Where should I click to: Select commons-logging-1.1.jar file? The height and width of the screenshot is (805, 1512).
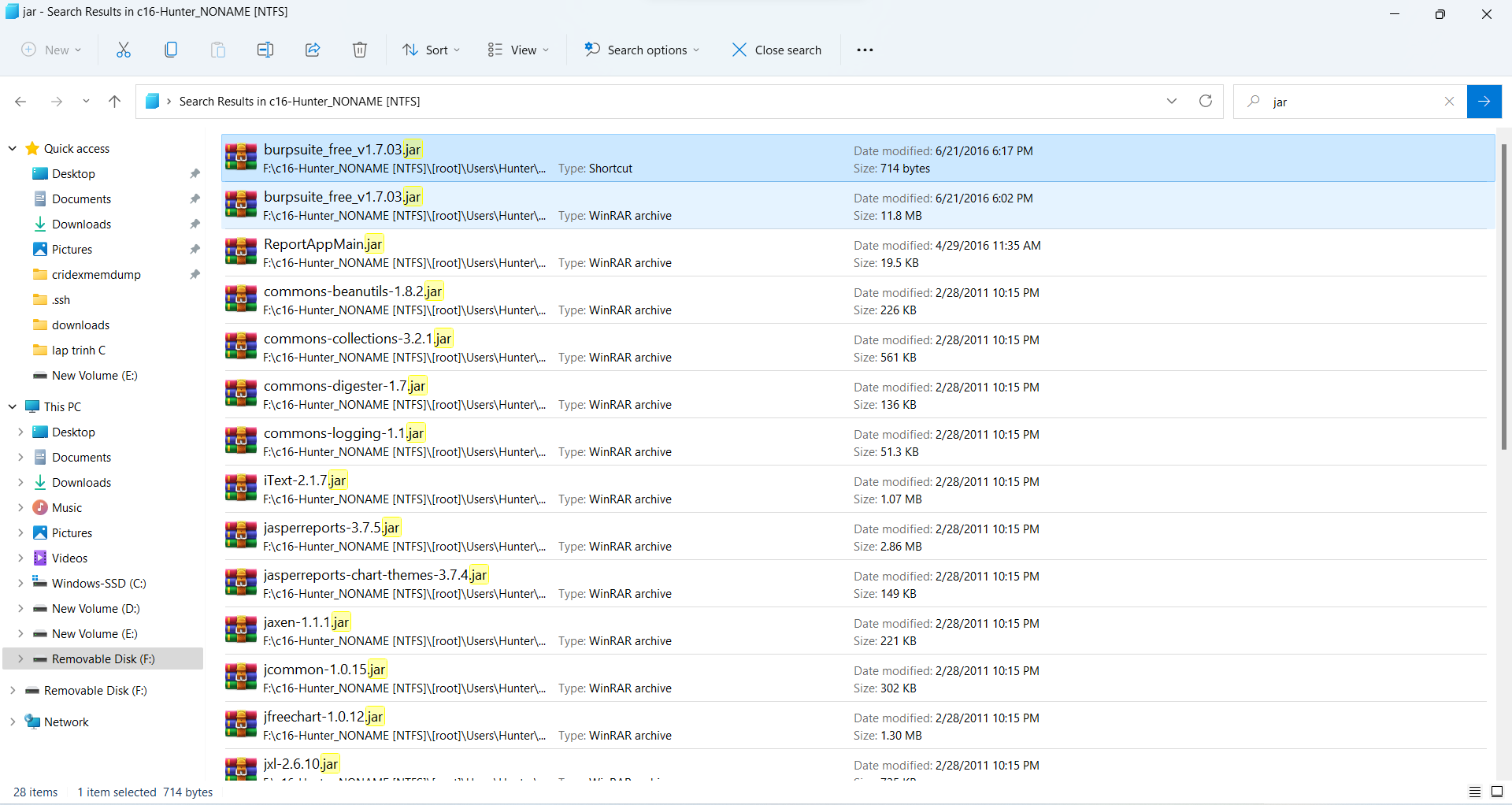[858, 442]
